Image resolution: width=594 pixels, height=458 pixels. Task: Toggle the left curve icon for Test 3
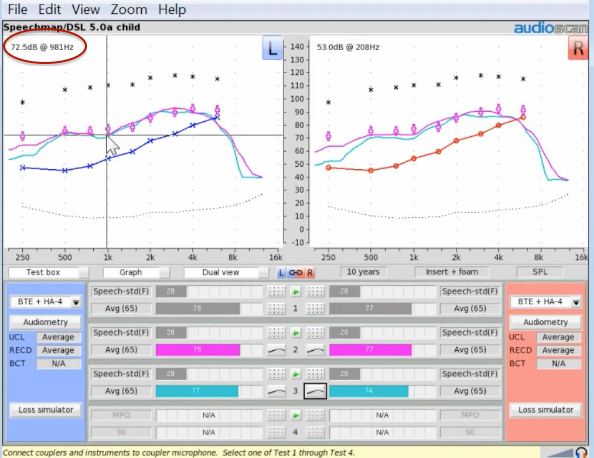pos(276,391)
